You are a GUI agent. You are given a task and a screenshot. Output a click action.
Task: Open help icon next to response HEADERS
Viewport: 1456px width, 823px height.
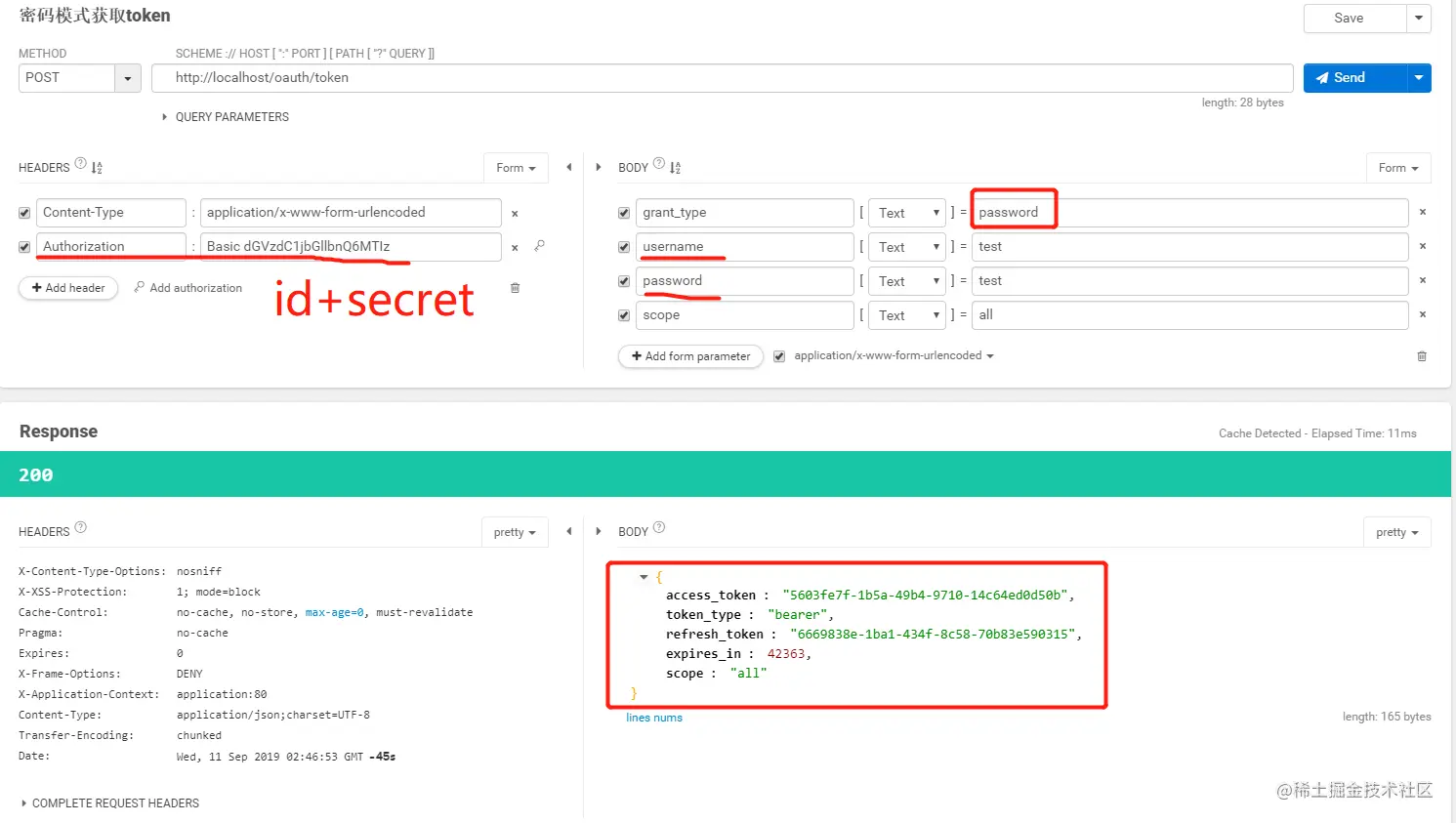(x=81, y=527)
